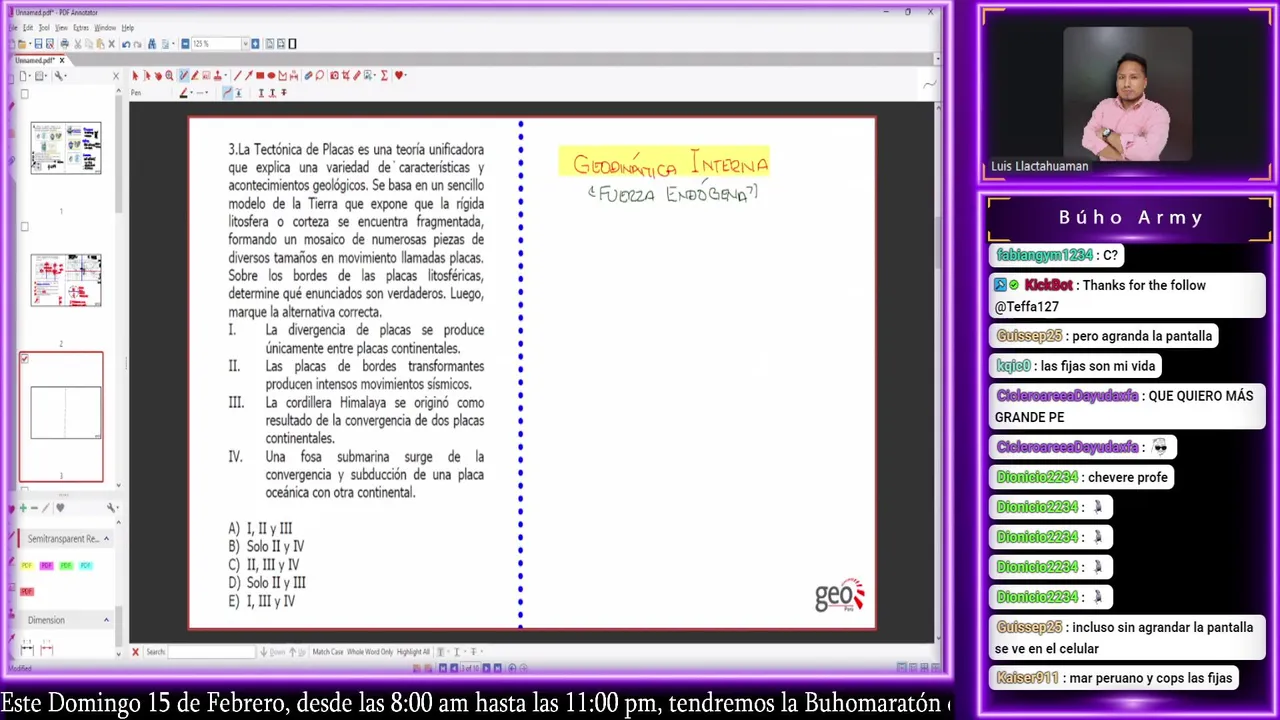The width and height of the screenshot is (1280, 720).
Task: Click the Delete X icon in main toolbar
Action: coord(111,44)
